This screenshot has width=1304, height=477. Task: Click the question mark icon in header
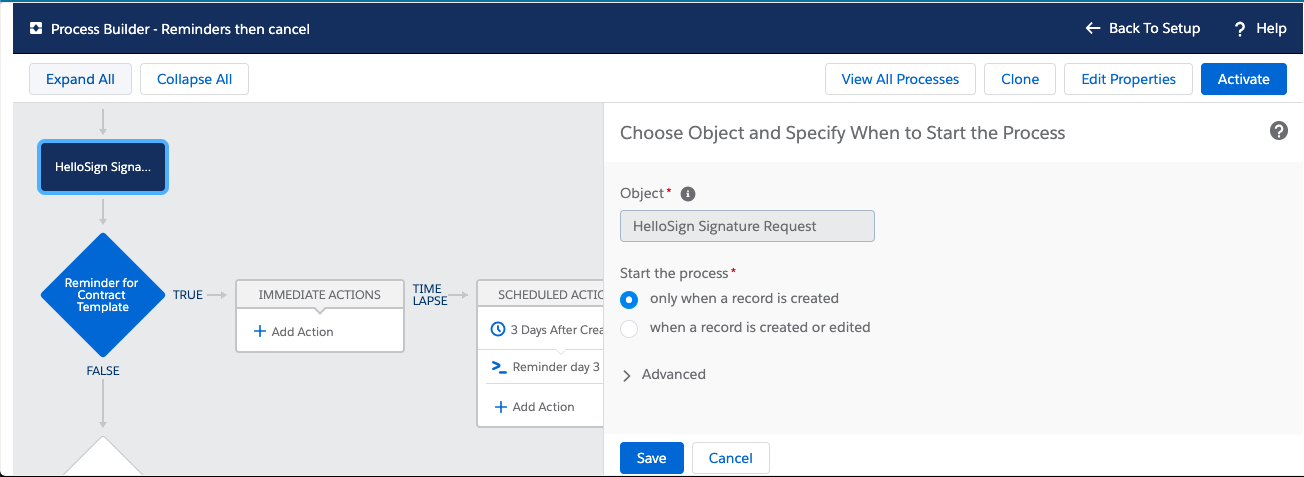1240,29
